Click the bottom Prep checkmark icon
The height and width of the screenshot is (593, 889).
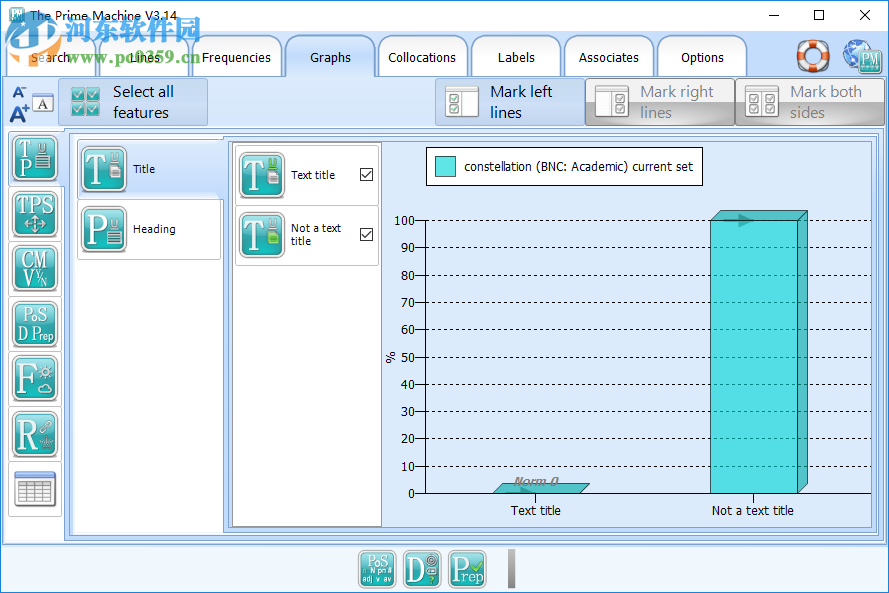point(467,569)
